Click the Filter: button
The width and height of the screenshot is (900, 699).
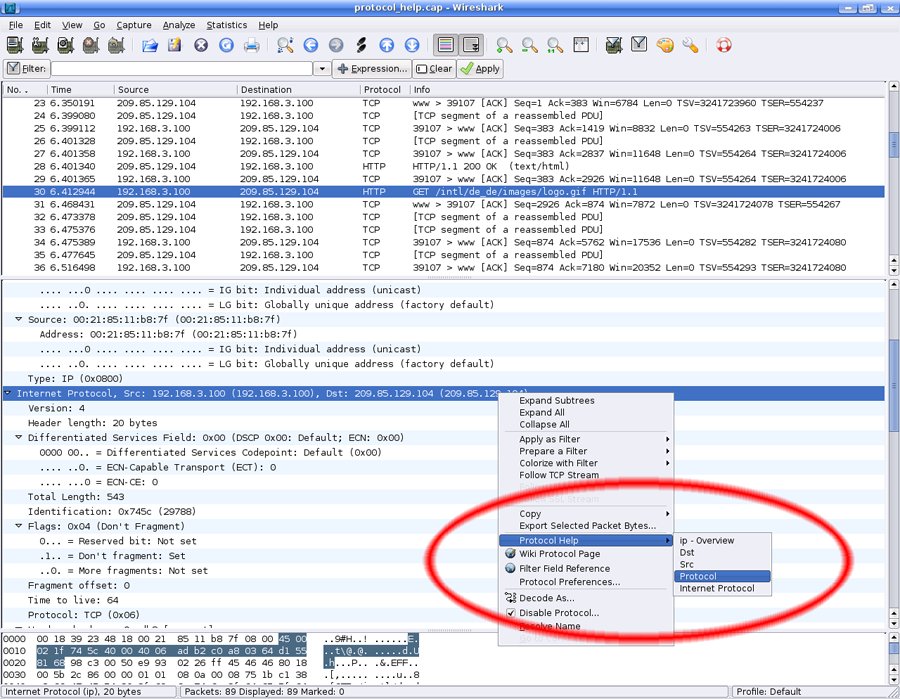[x=26, y=69]
